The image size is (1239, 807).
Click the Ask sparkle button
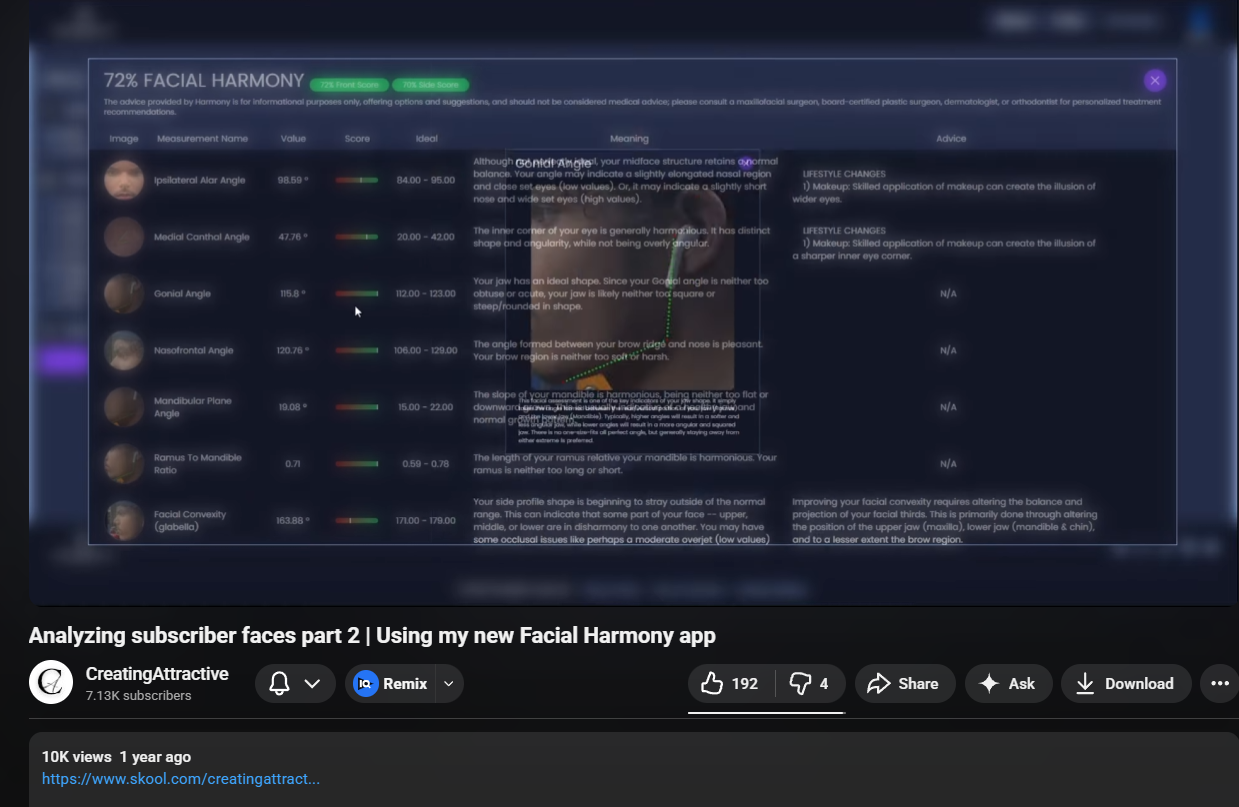tap(1007, 684)
